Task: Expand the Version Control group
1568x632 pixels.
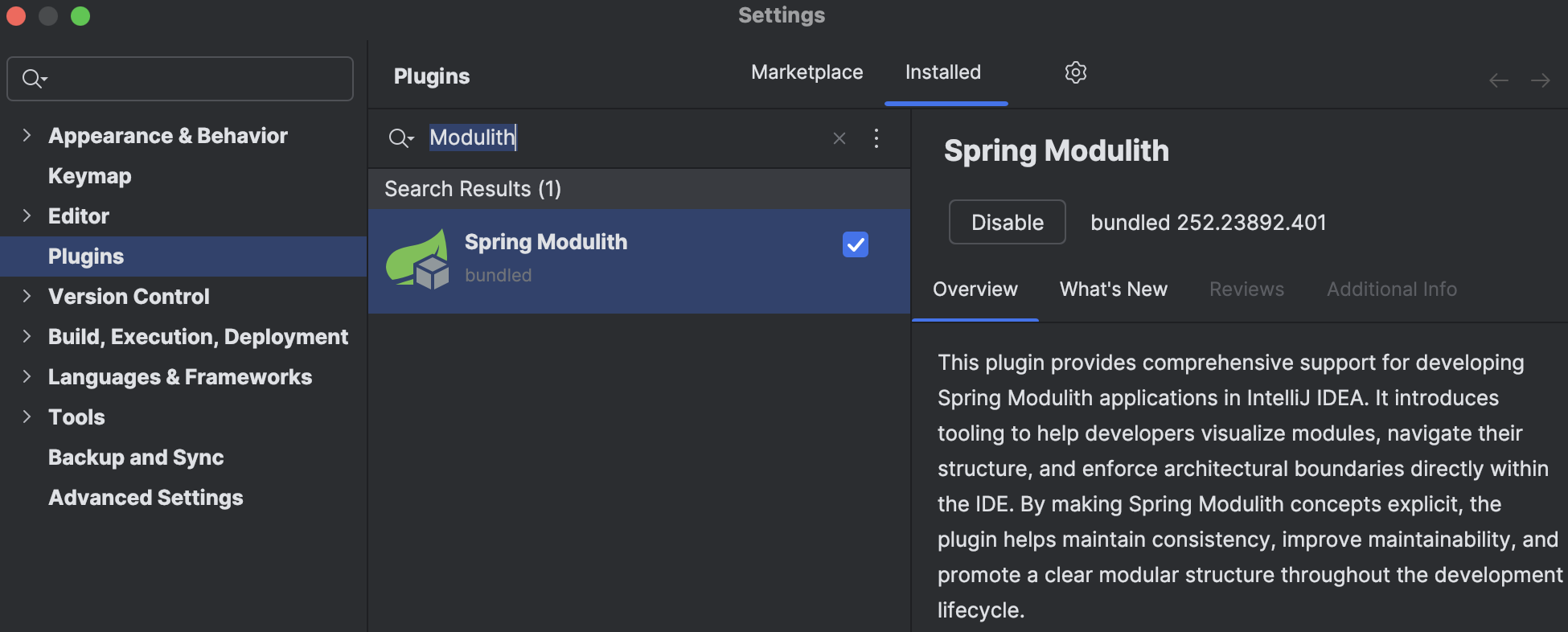Action: (x=27, y=296)
